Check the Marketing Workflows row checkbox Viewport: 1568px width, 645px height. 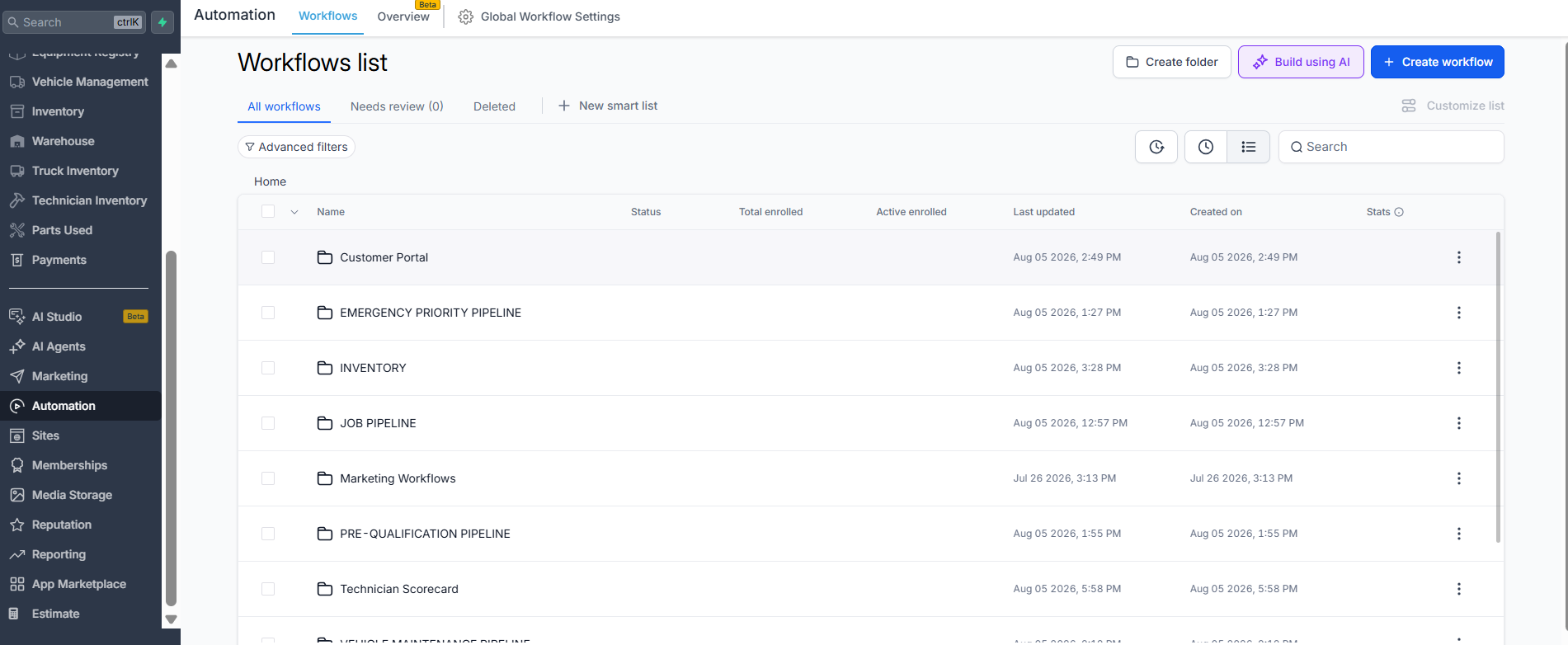268,478
